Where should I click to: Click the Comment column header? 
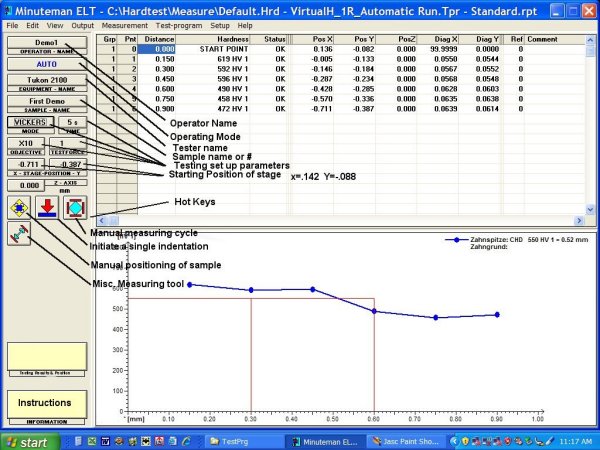(x=554, y=39)
